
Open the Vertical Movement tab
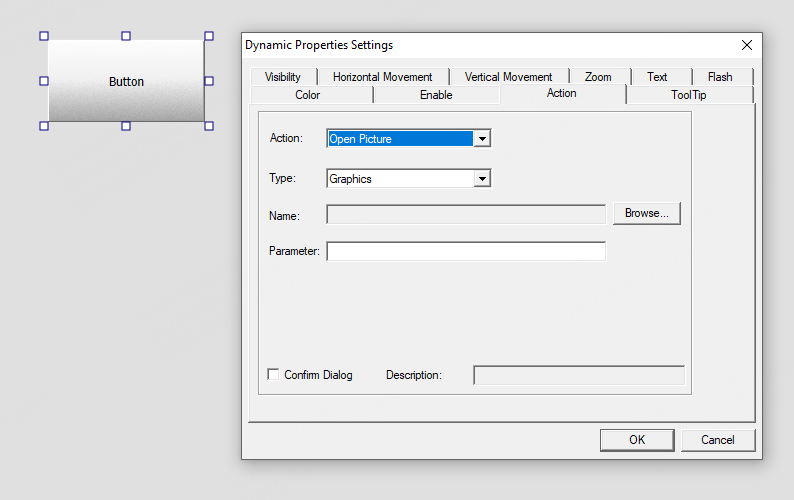(x=508, y=76)
